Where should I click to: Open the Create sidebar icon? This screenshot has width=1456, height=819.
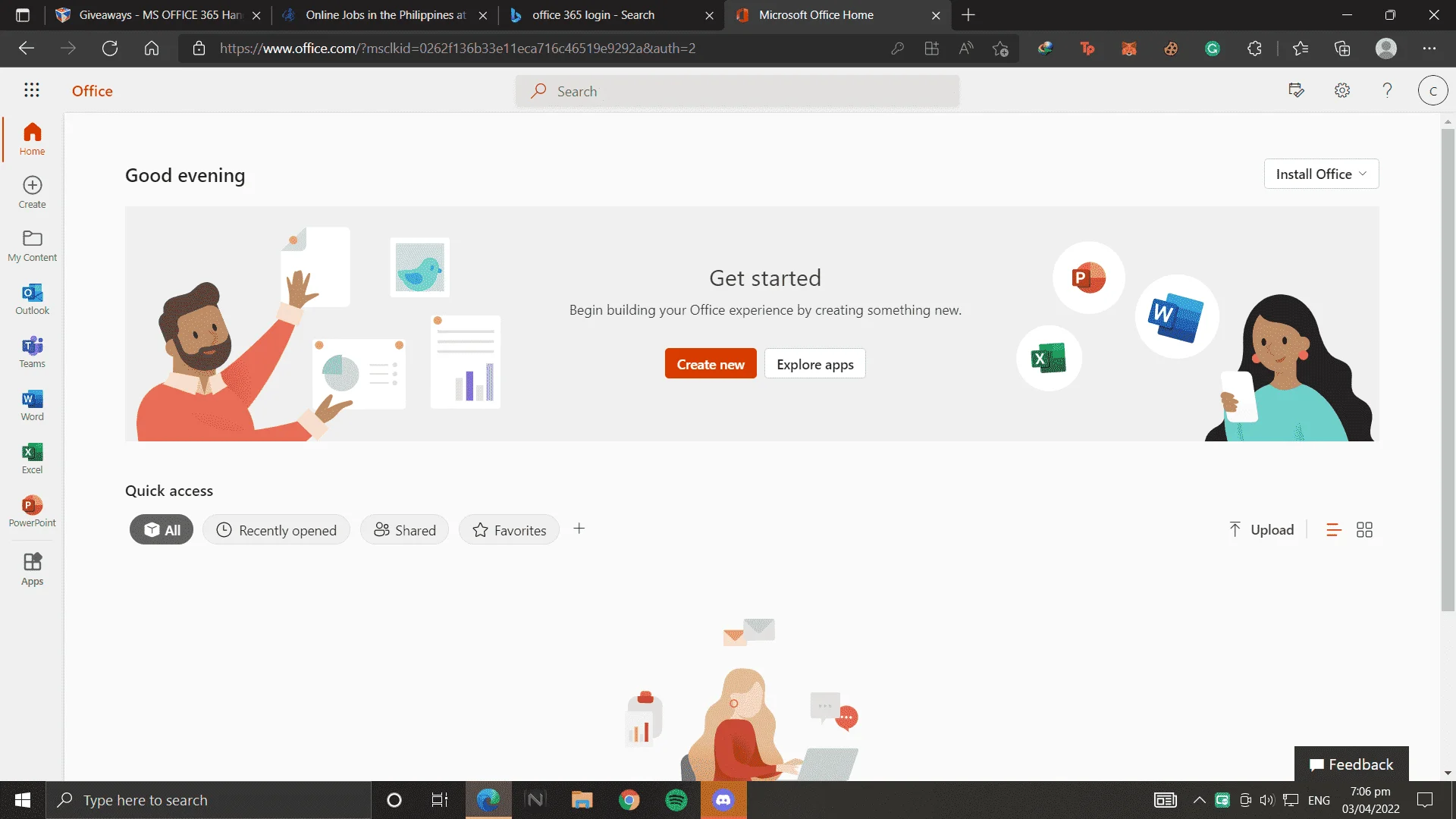point(32,193)
